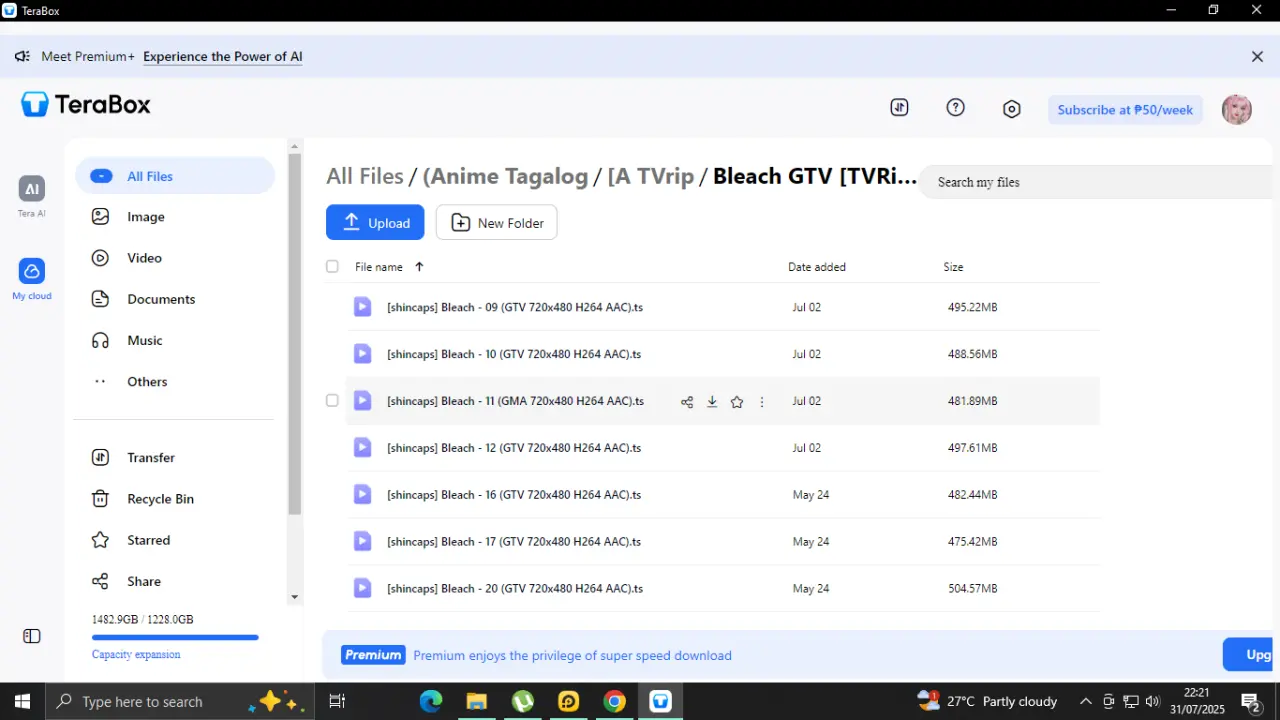This screenshot has width=1280, height=720.
Task: Click the video file icon for Bleach - 10
Action: click(x=363, y=354)
